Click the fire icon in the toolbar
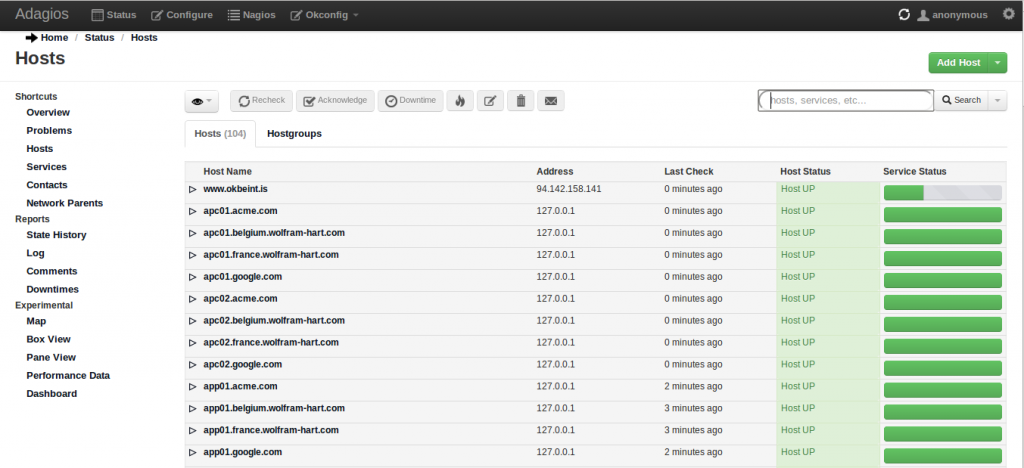 pos(460,101)
